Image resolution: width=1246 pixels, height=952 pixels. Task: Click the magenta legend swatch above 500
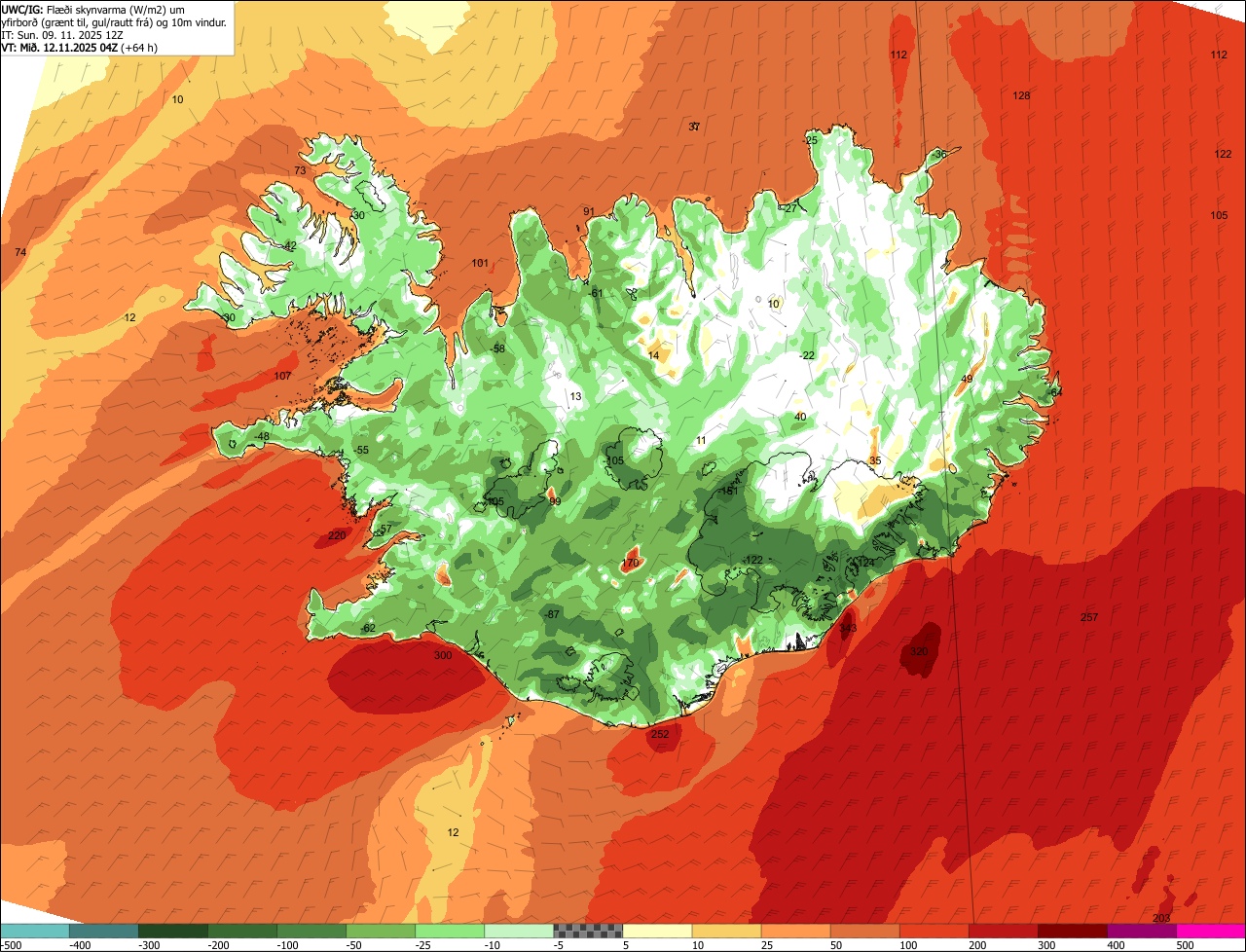(1211, 931)
